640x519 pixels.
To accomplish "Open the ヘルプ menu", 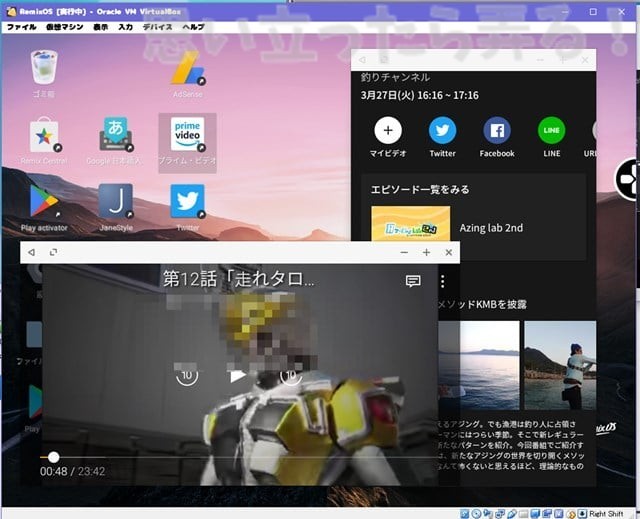I will click(x=193, y=27).
